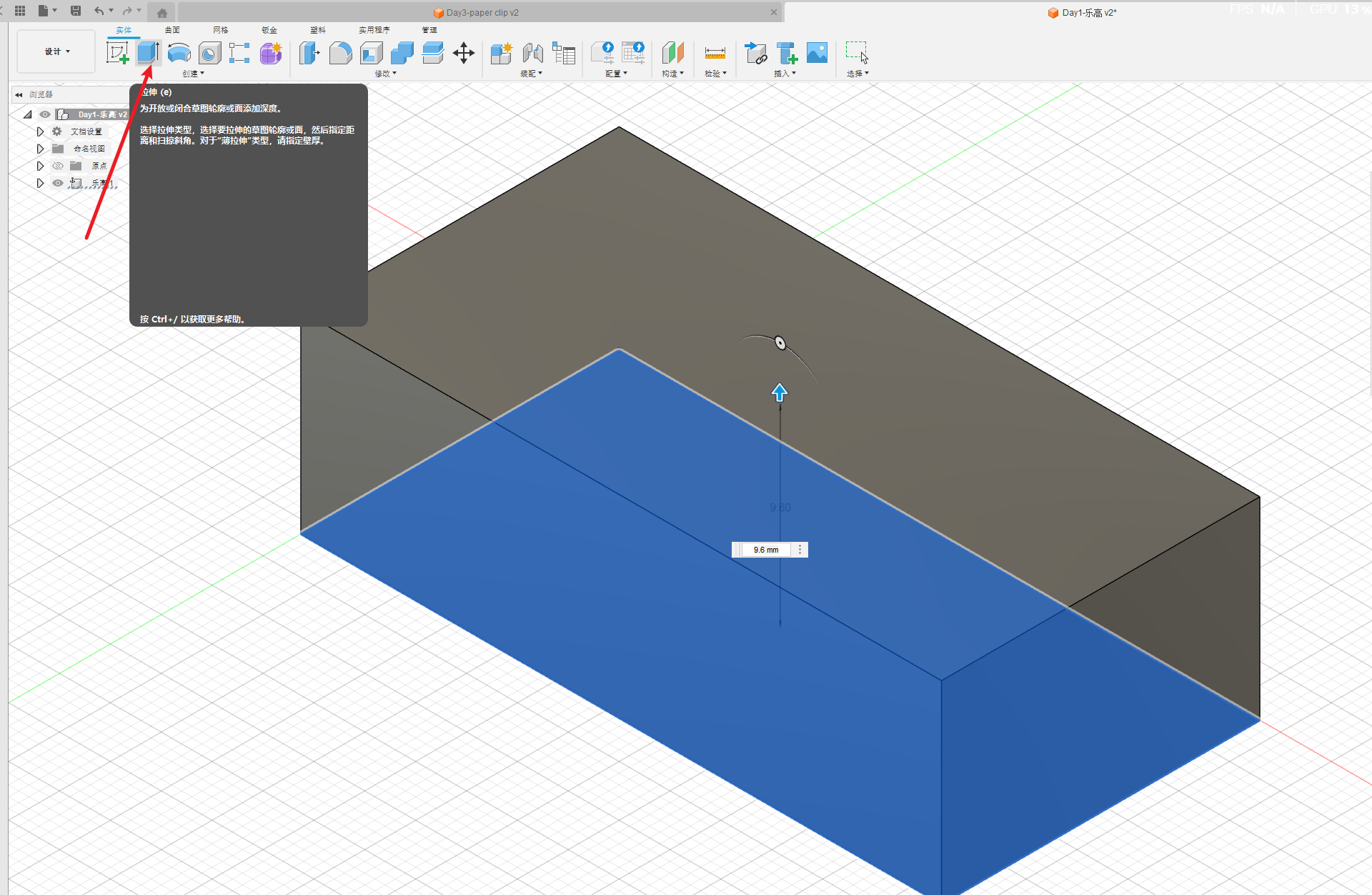Image resolution: width=1372 pixels, height=895 pixels.
Task: Switch to the 钣金 ribbon tab
Action: pos(269,30)
